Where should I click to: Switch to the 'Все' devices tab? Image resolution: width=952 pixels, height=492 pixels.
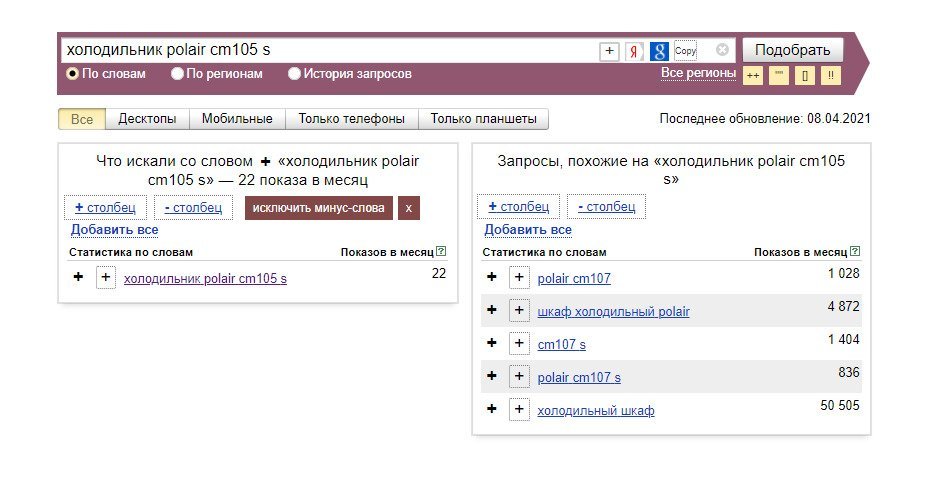tap(82, 119)
